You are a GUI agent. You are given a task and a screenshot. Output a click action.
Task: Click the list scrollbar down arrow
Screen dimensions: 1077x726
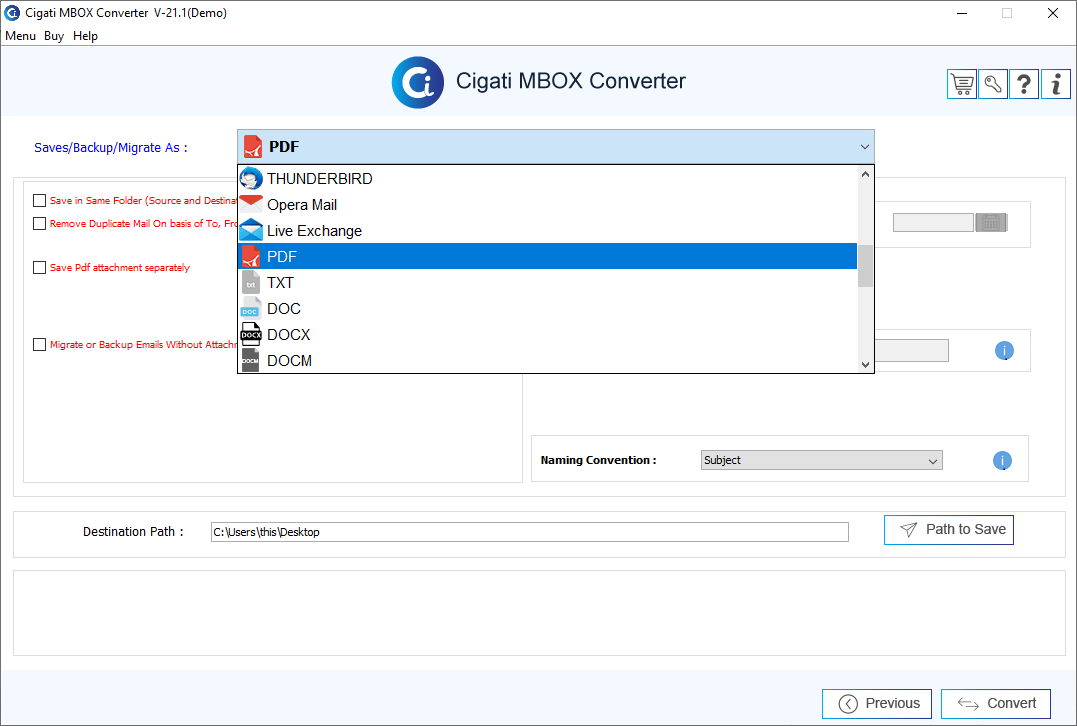(x=865, y=365)
